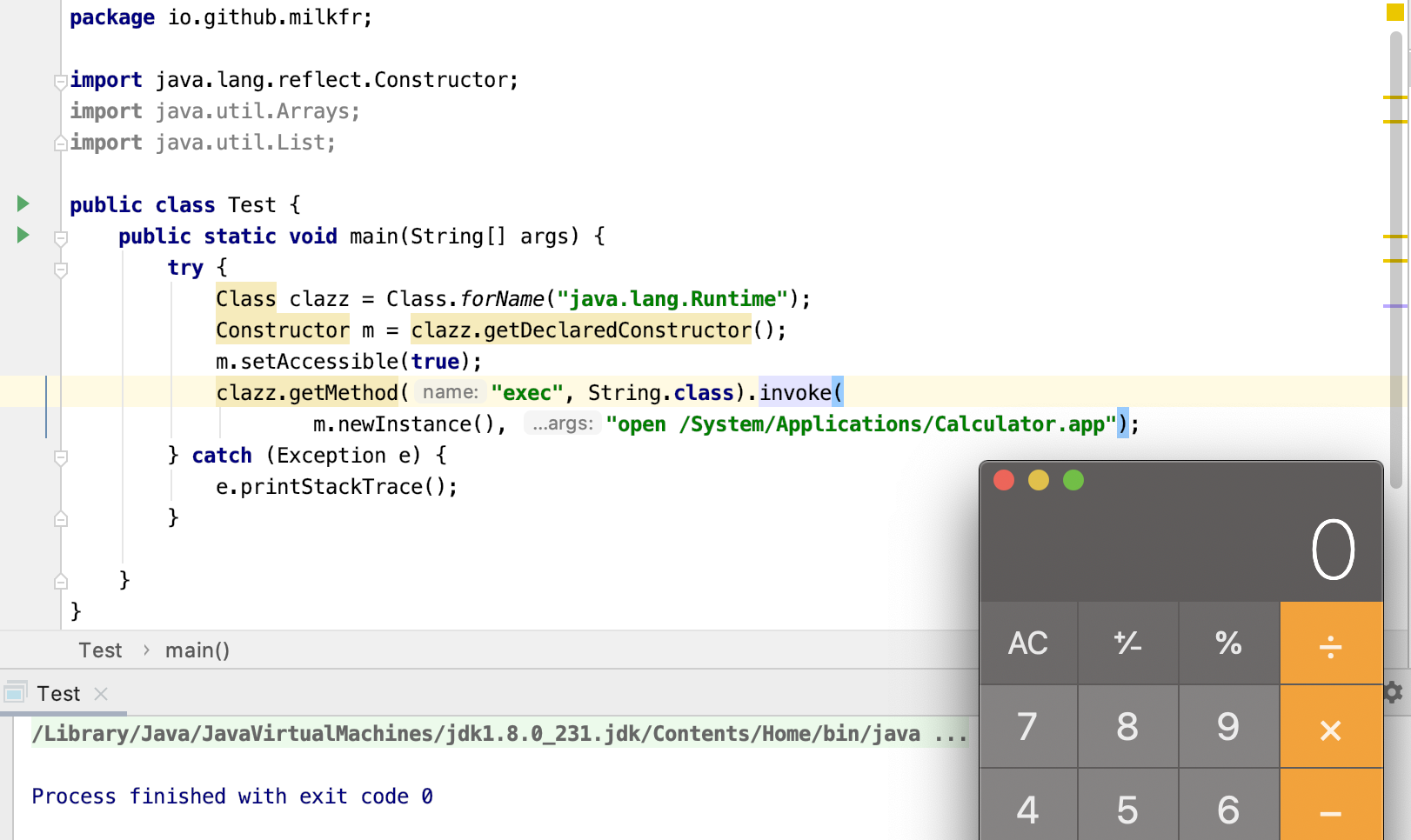Click the purple stripe marker in error stripe

pyautogui.click(x=1395, y=305)
